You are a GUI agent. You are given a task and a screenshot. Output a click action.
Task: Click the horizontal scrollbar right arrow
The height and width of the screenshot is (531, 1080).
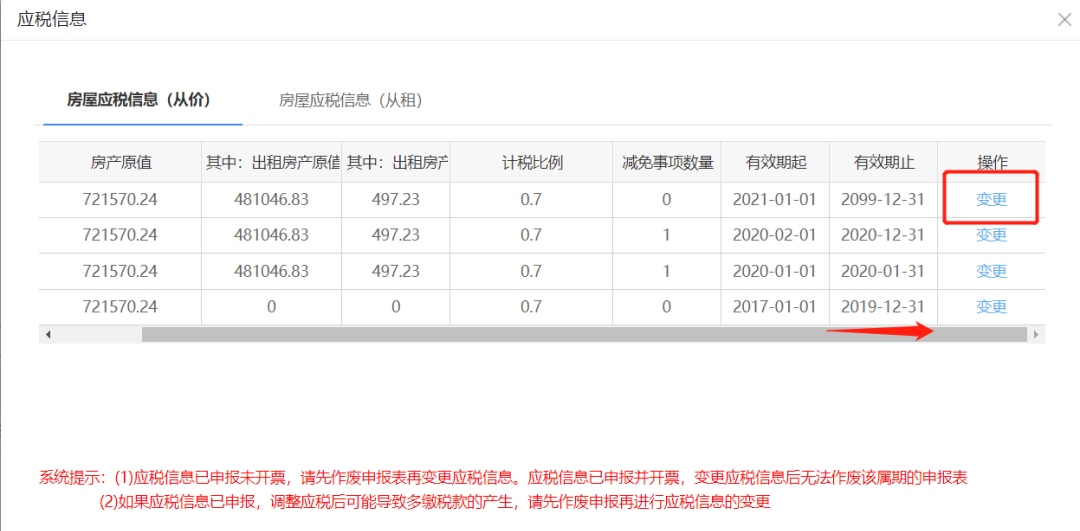[1035, 335]
